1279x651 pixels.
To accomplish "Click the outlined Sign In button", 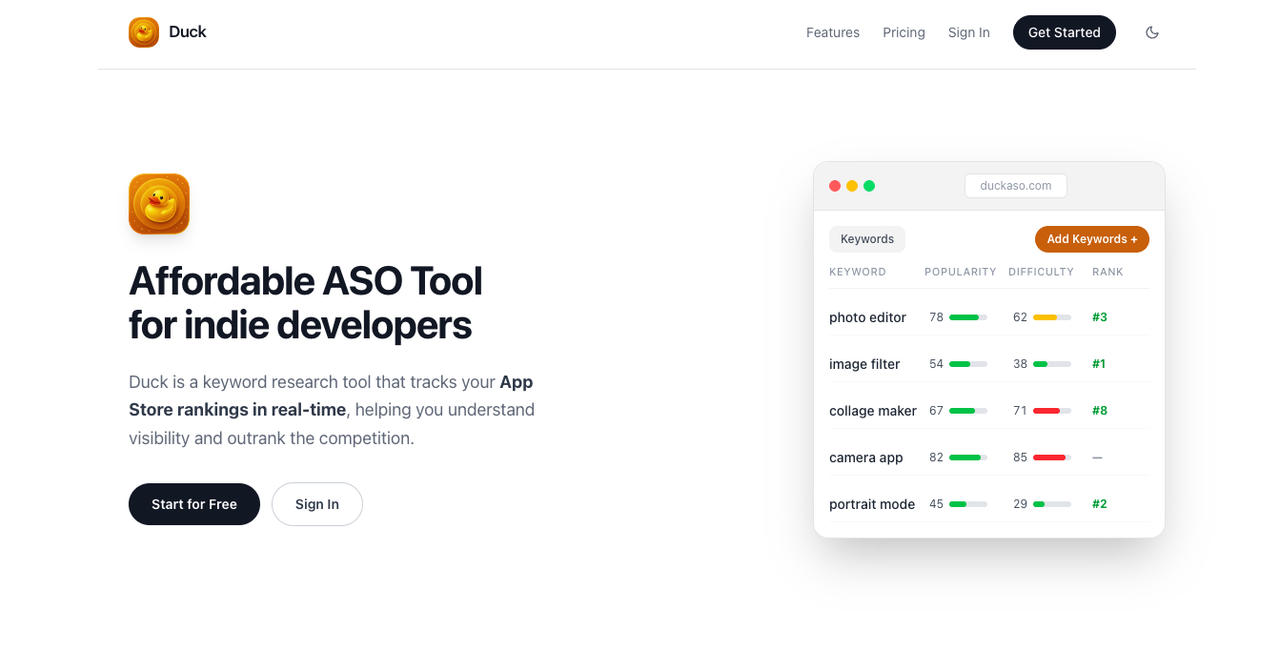I will [x=317, y=504].
